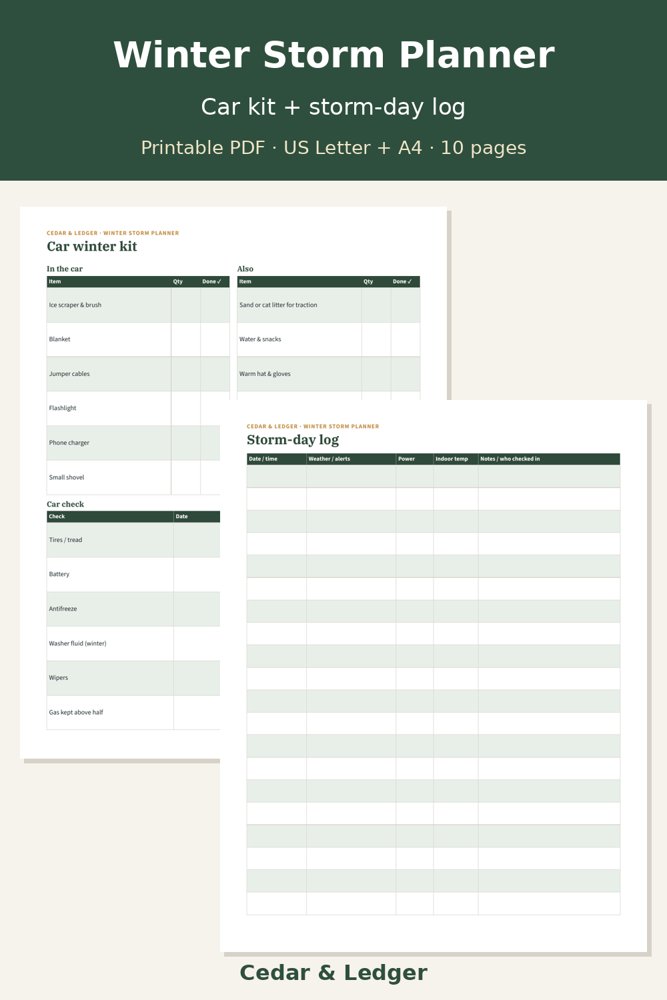
Task: Click the 'Winter Storm Planner' main title
Action: 334,55
